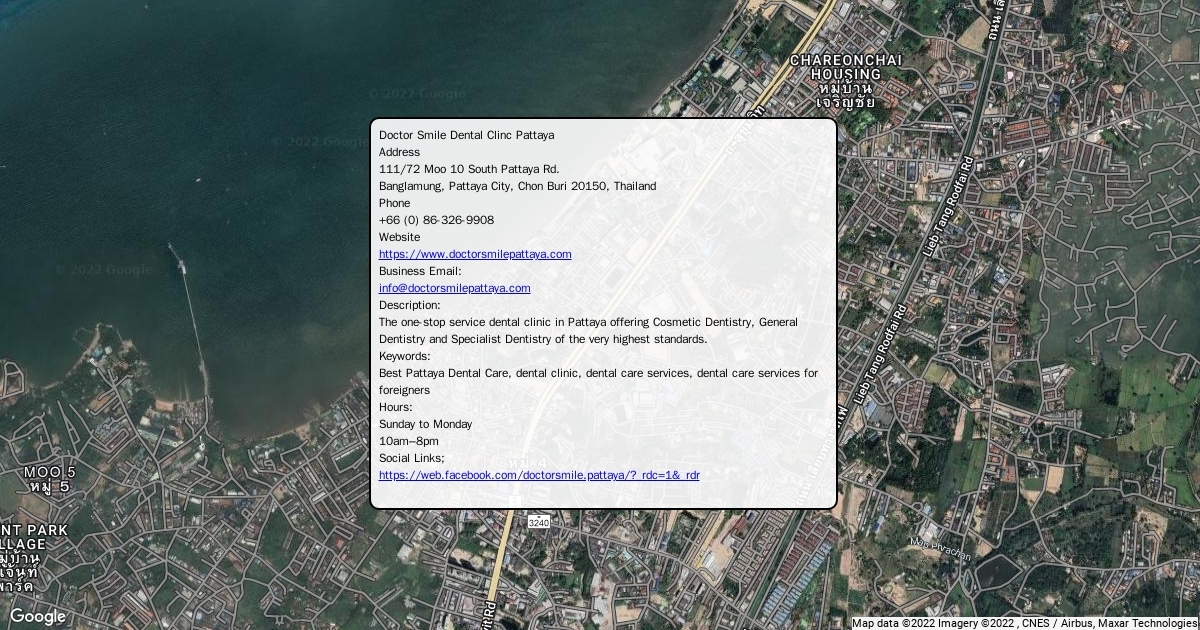Click the 10am–8pm hours text
The image size is (1200, 630).
pyautogui.click(x=408, y=441)
